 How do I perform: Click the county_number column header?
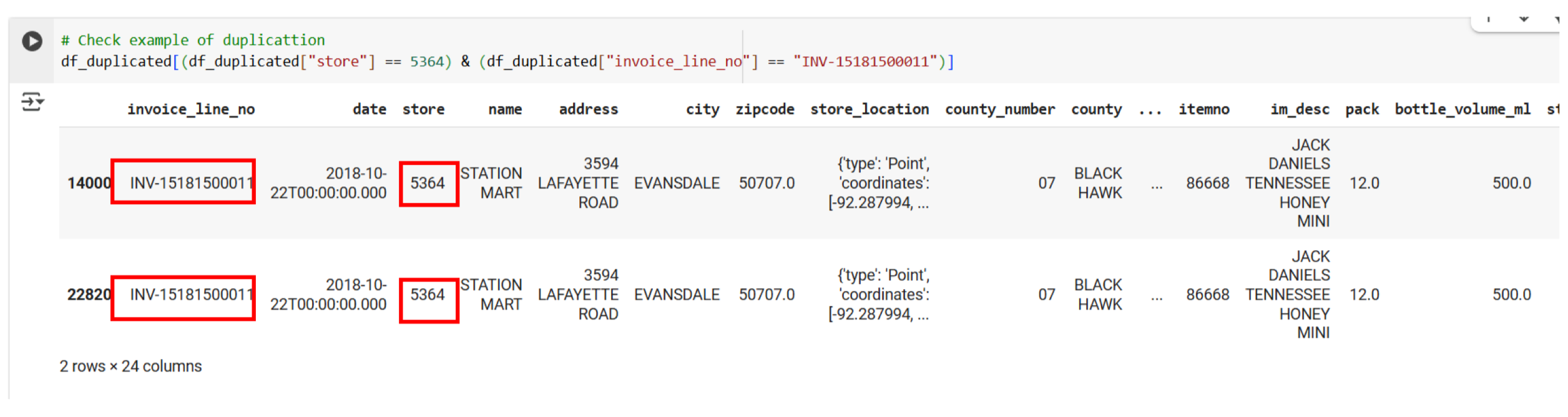tap(999, 110)
